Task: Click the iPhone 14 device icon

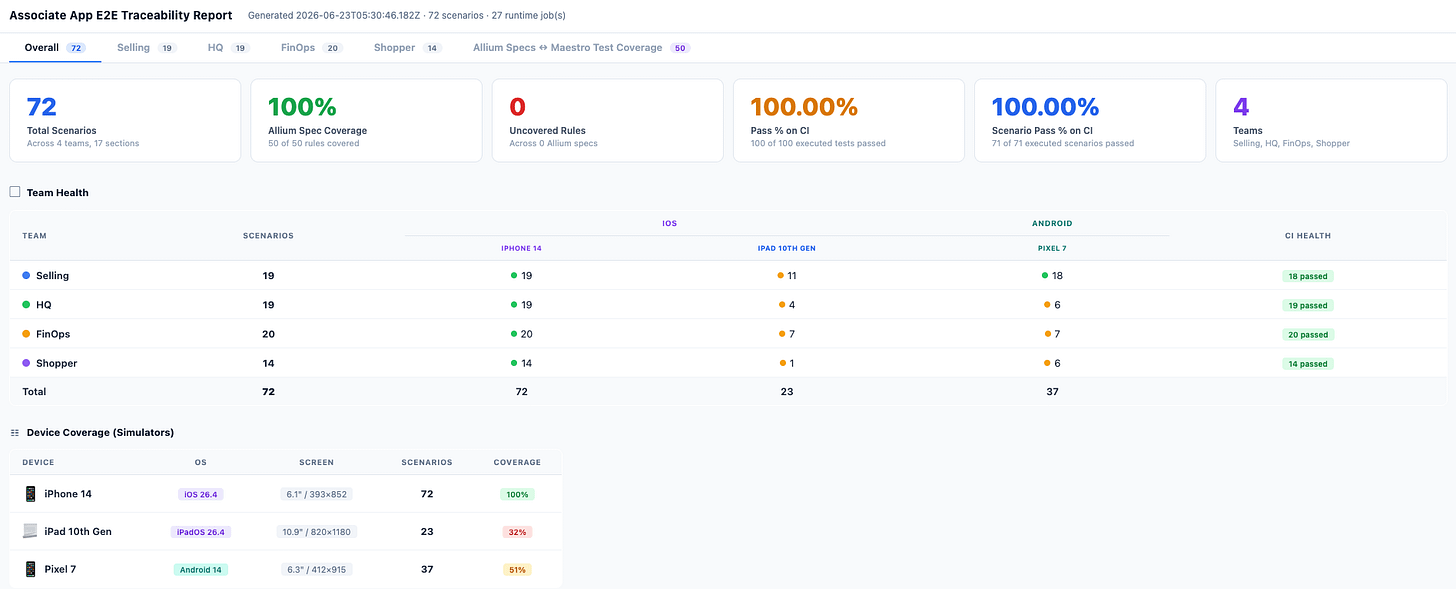Action: point(30,494)
